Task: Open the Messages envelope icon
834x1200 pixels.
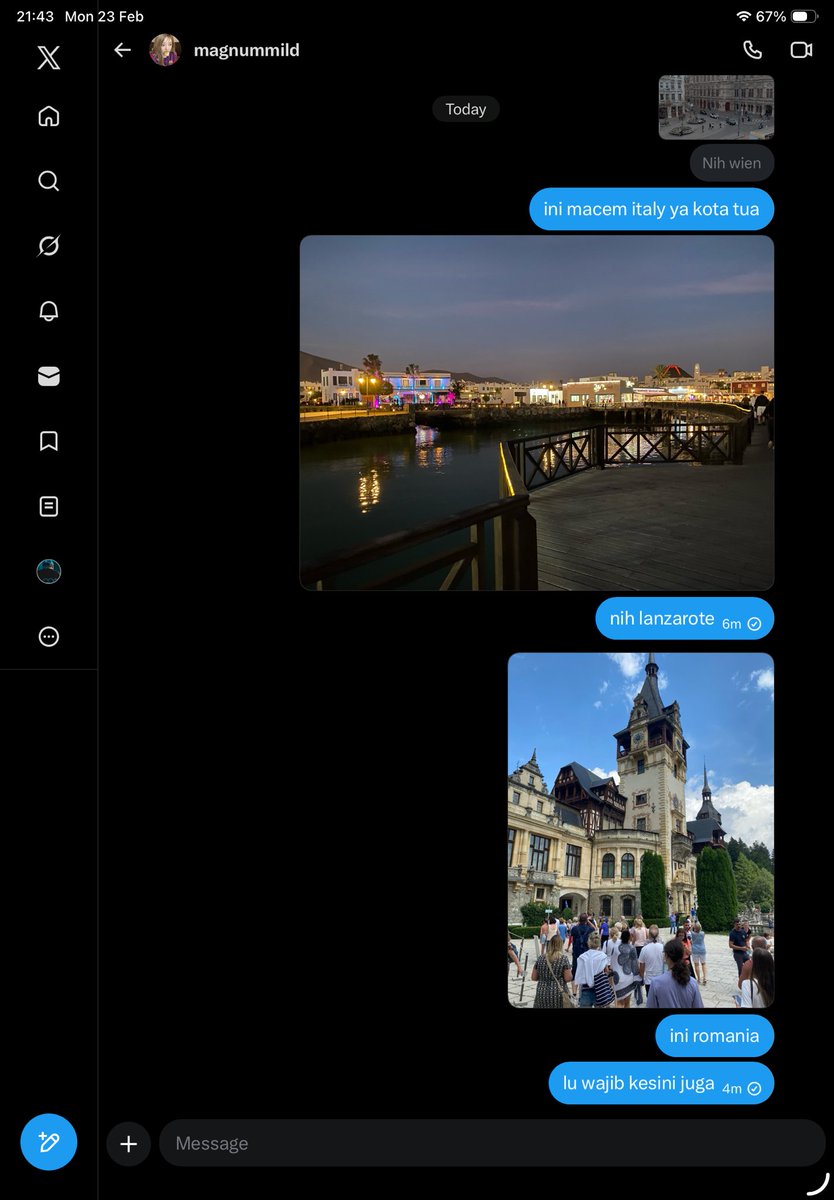Action: tap(48, 376)
